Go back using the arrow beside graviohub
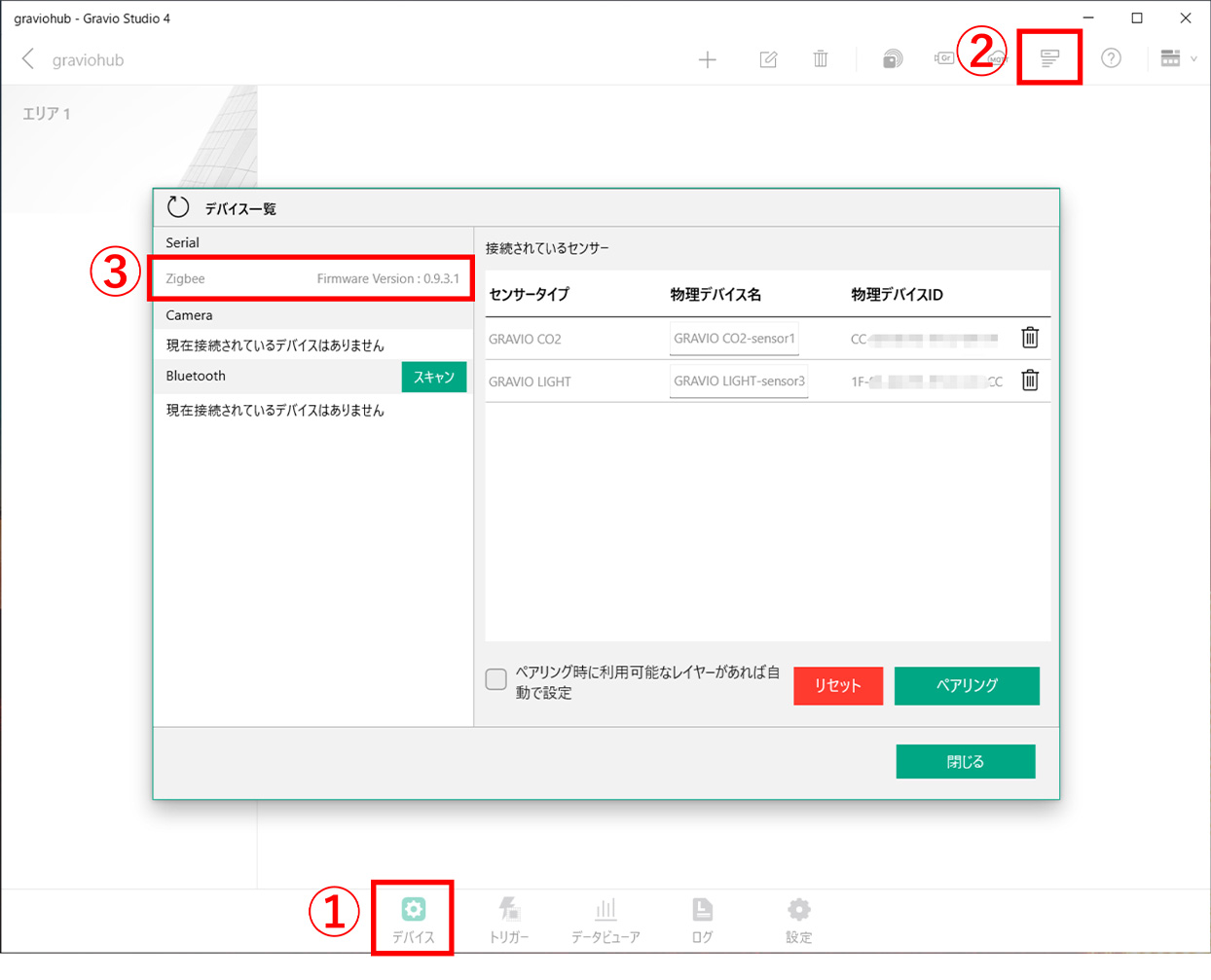The height and width of the screenshot is (980, 1211). click(x=27, y=59)
